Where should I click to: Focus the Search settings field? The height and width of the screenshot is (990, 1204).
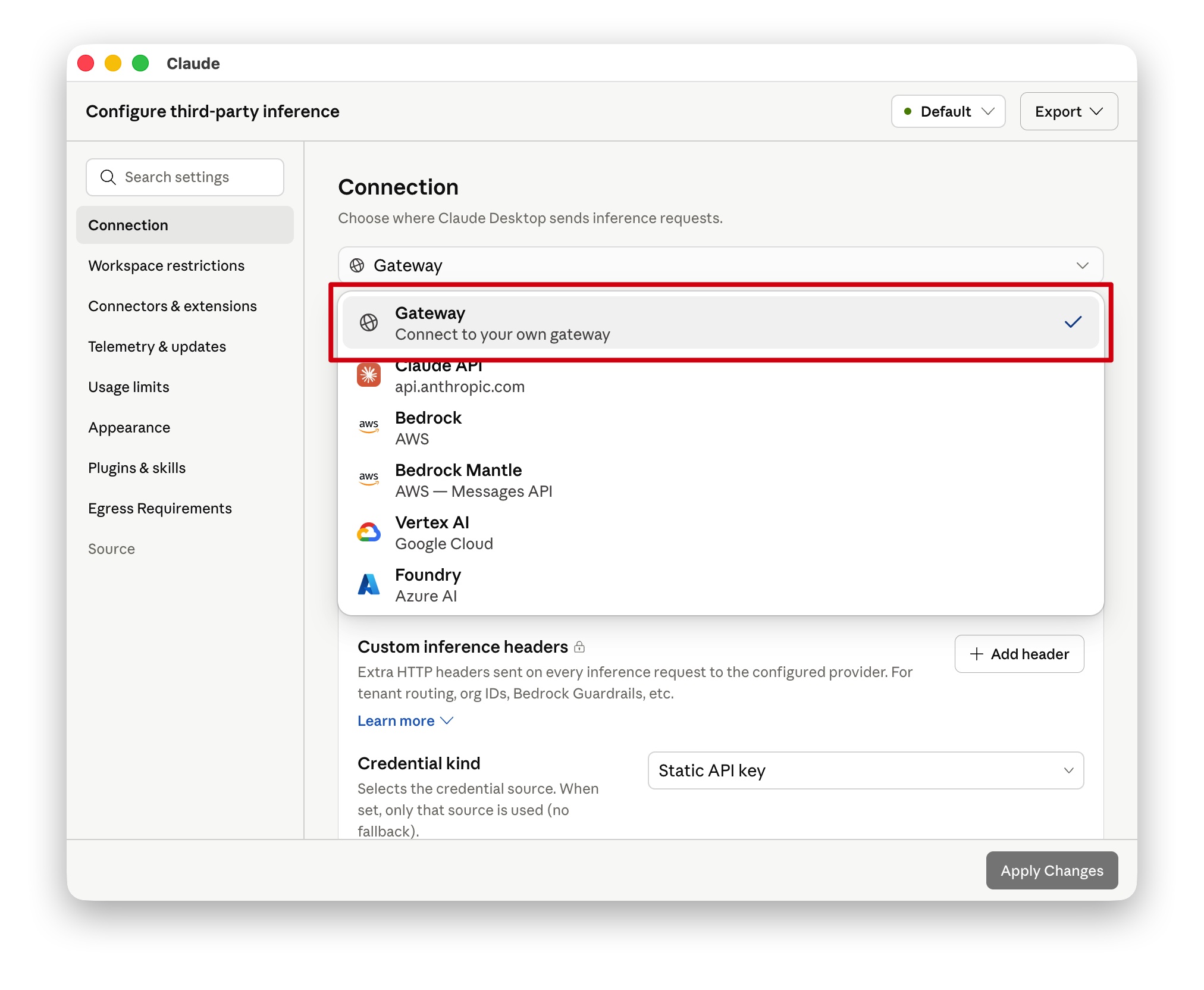tap(185, 177)
